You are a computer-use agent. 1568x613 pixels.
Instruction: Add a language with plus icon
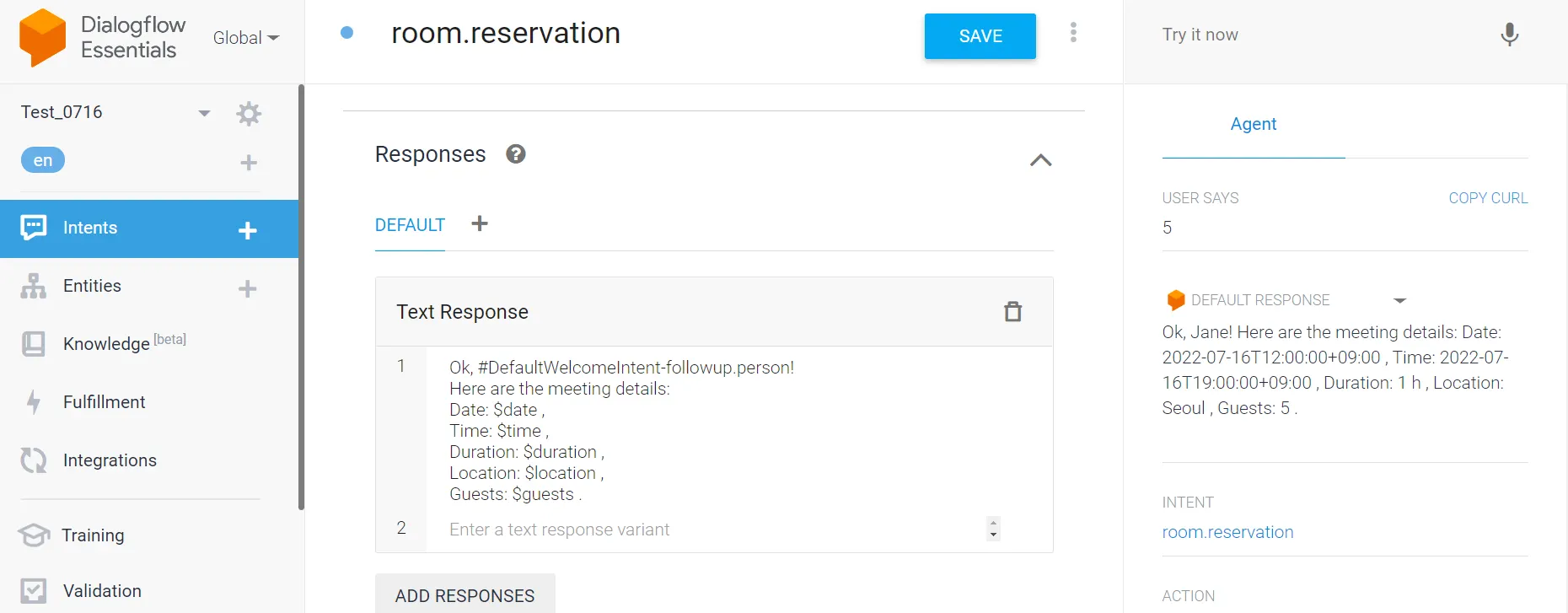click(248, 163)
